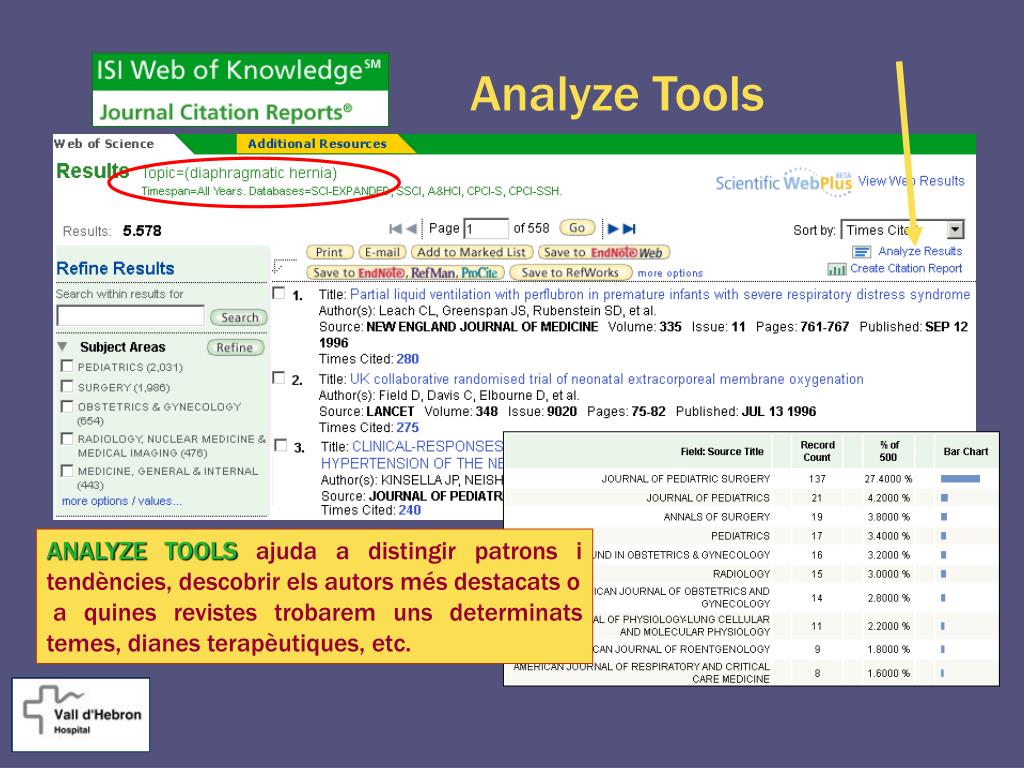Click the Bar Chart column header
This screenshot has height=768, width=1024.
coord(966,451)
